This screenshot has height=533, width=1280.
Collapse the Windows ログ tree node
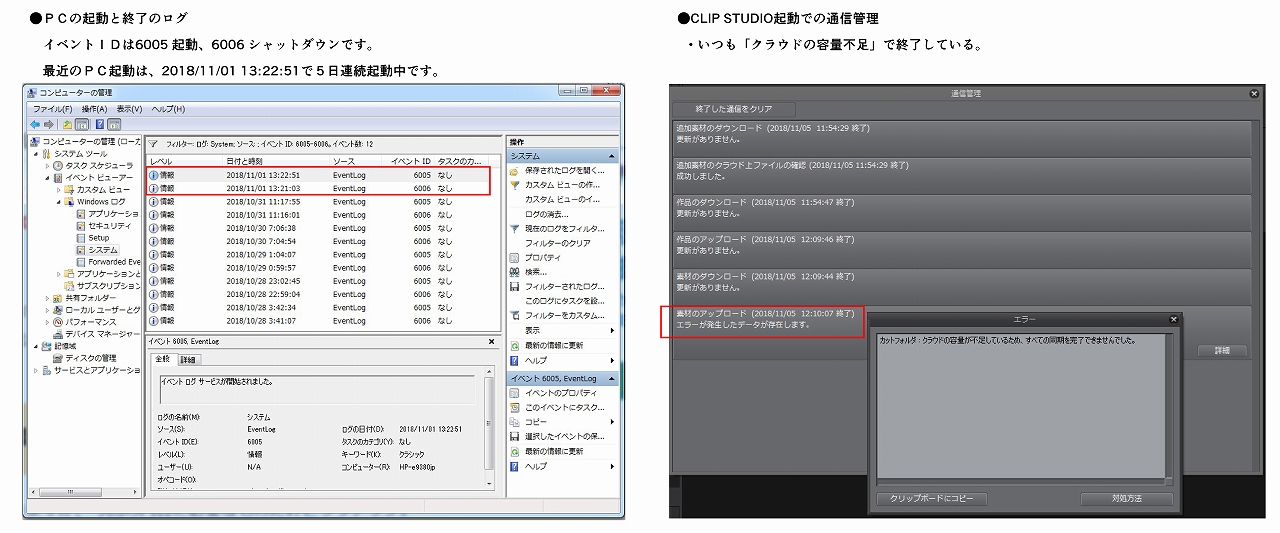point(58,201)
